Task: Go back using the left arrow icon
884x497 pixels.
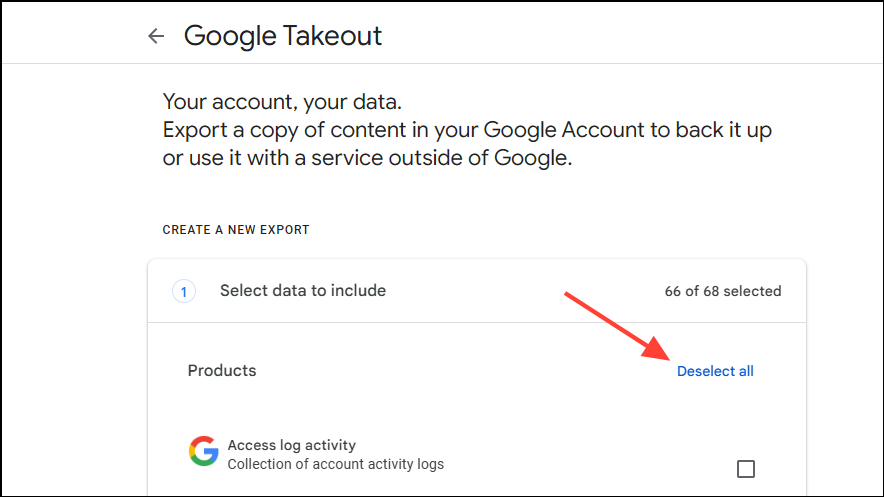Action: point(156,36)
